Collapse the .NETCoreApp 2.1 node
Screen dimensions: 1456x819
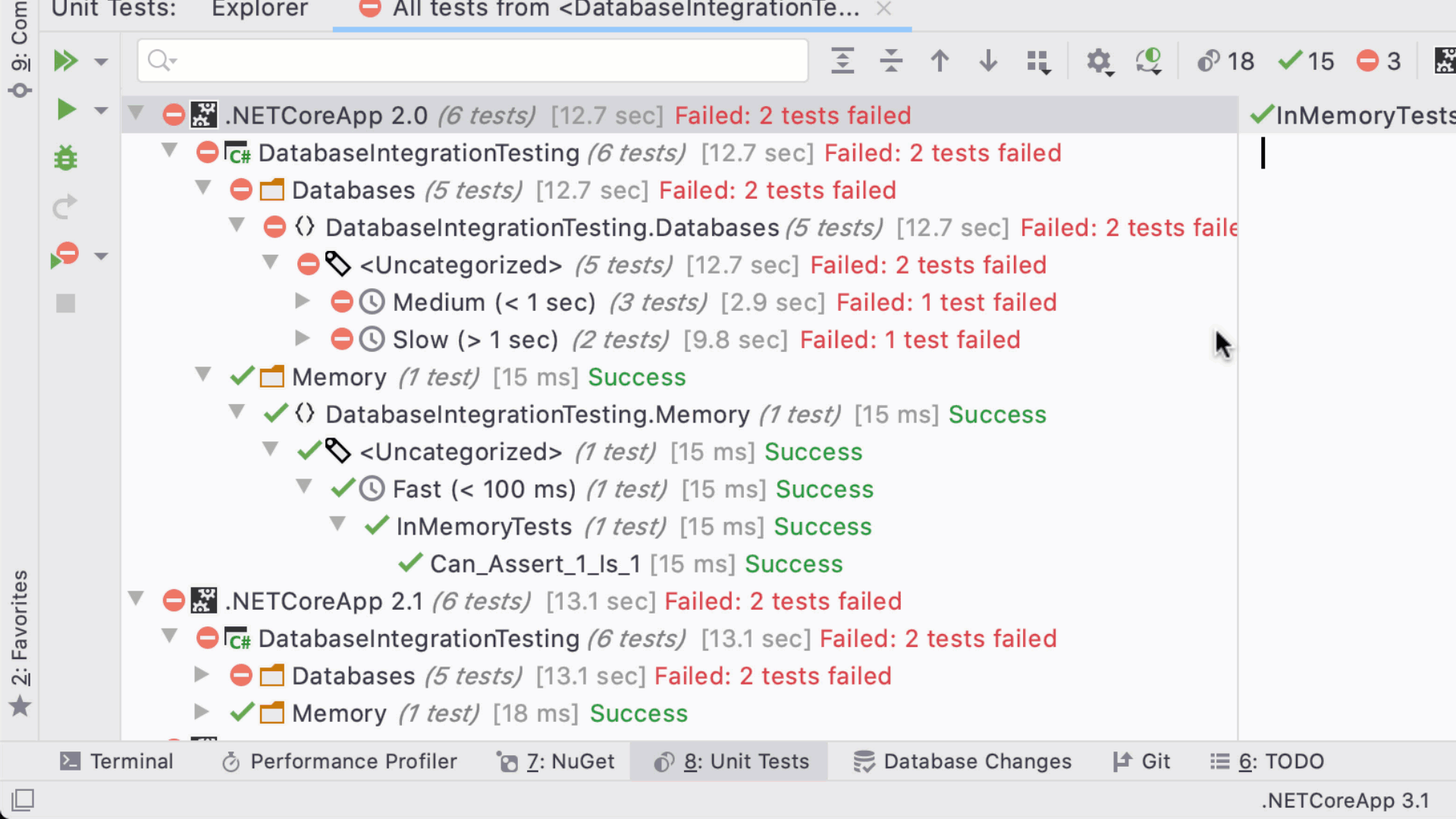pos(136,599)
